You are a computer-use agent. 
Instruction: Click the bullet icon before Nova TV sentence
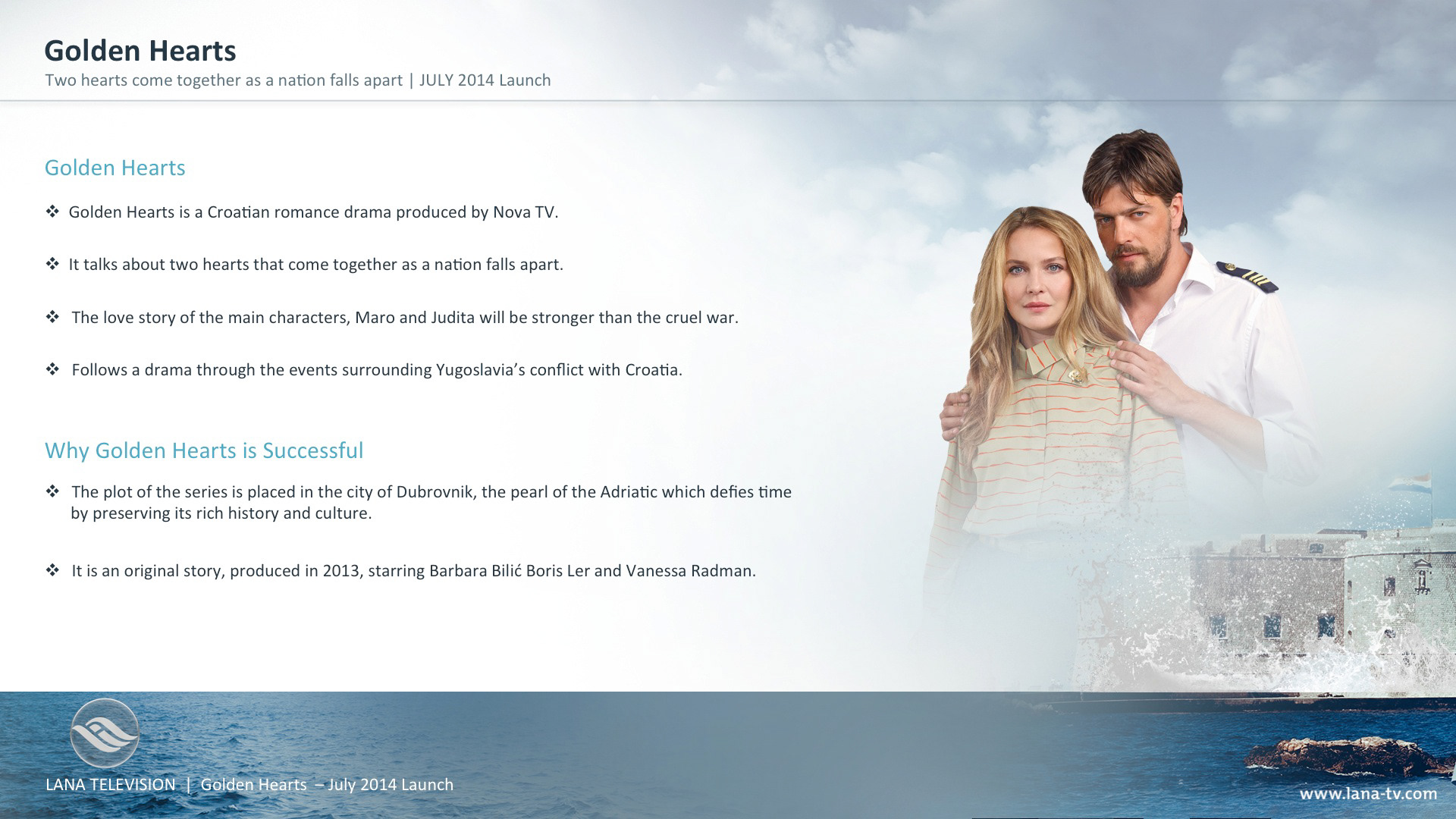pos(52,212)
